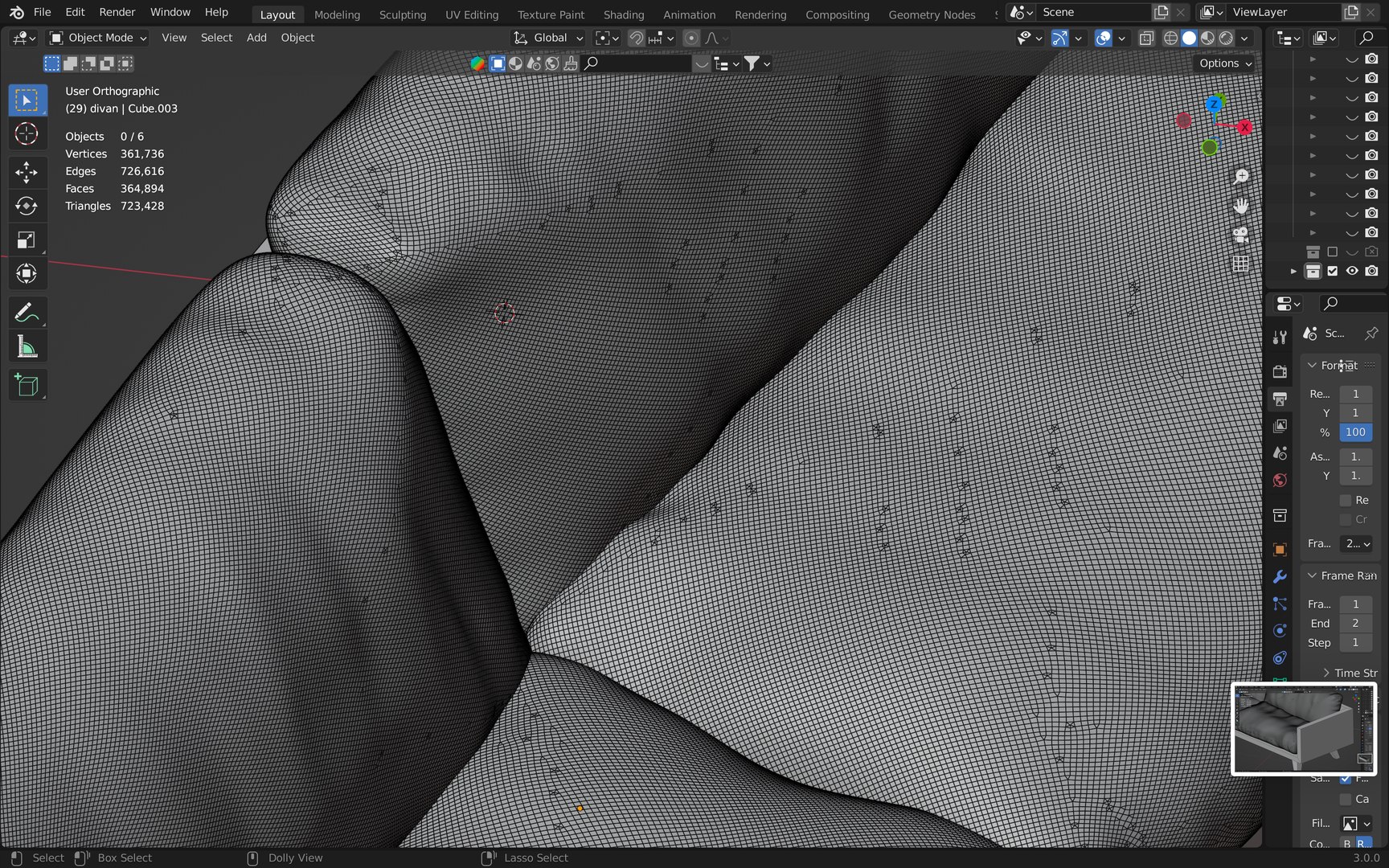Click the viewport zoom magnifier icon

click(1241, 177)
